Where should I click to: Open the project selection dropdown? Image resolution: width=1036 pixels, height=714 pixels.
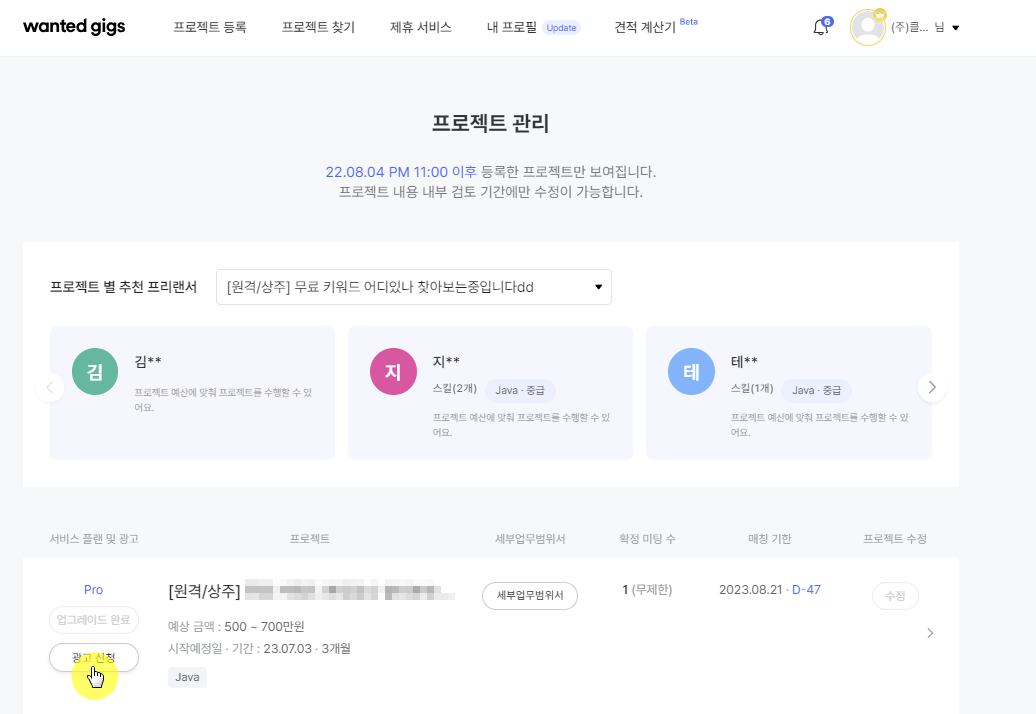click(414, 287)
